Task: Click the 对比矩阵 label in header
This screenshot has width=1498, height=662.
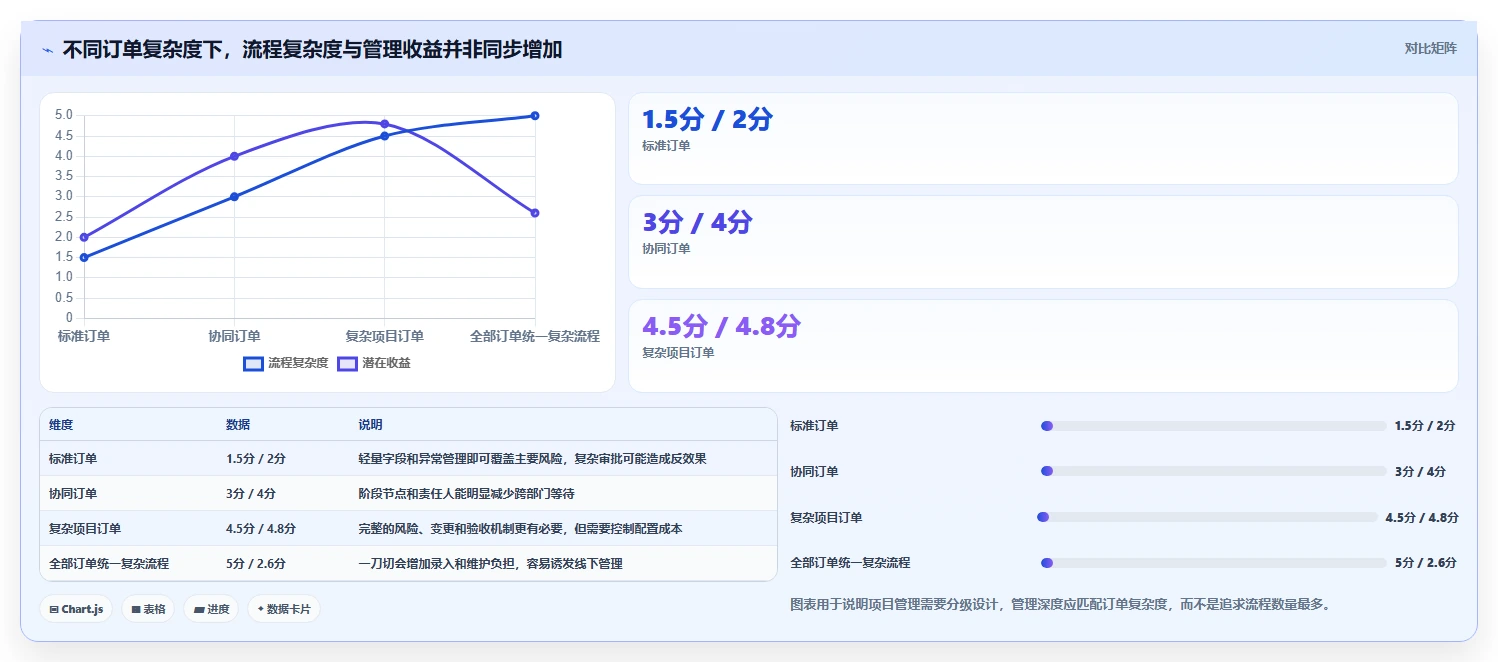Action: (x=1430, y=48)
